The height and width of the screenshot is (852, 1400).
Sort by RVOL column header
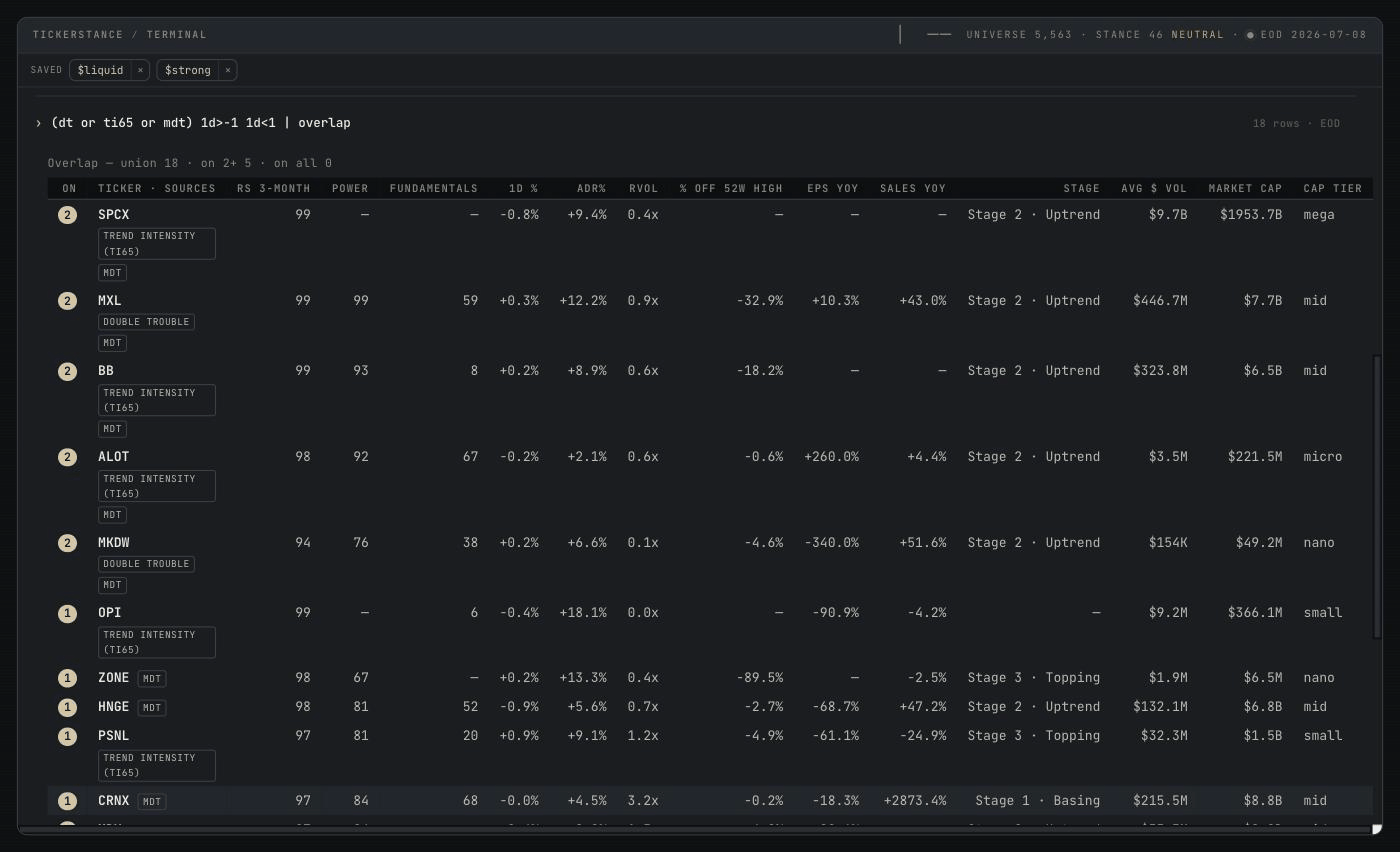coord(644,188)
